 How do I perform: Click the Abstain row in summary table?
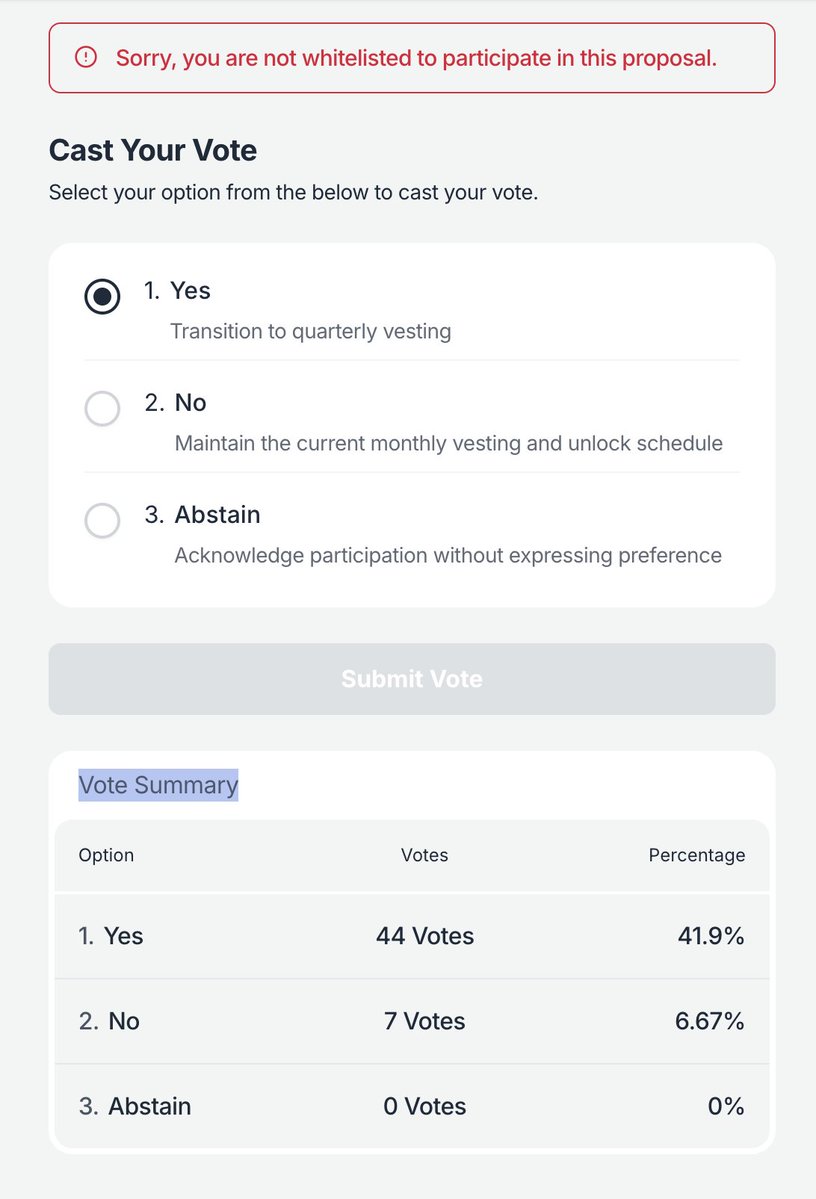[412, 1106]
